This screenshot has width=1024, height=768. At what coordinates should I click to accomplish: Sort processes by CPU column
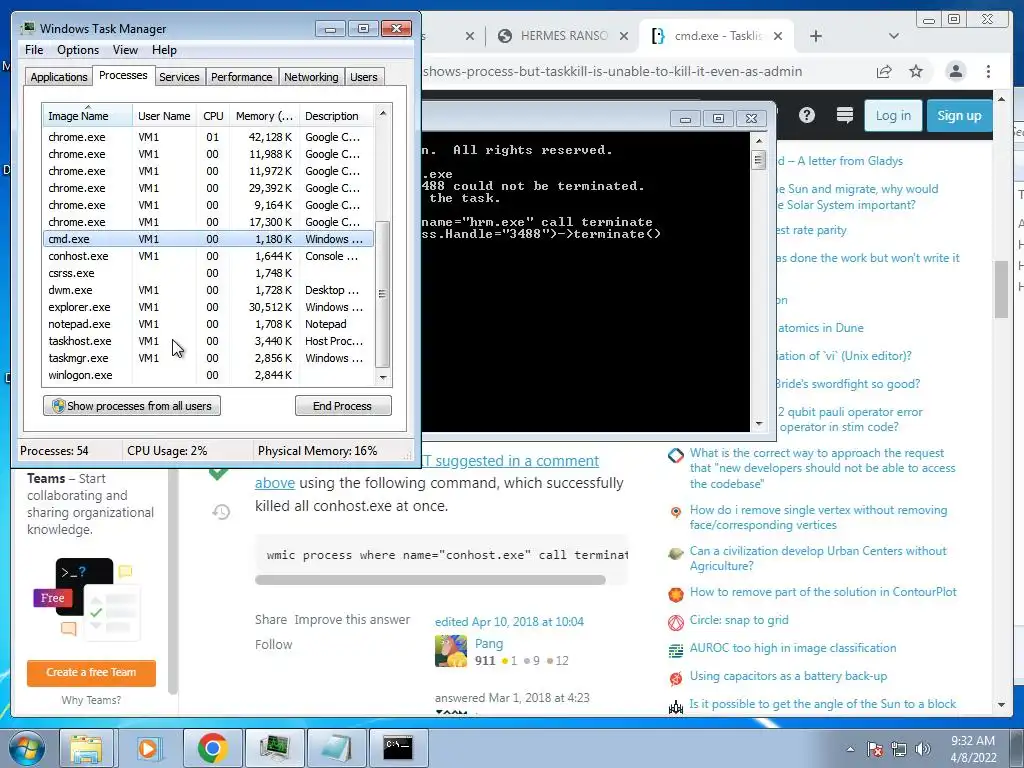(213, 116)
